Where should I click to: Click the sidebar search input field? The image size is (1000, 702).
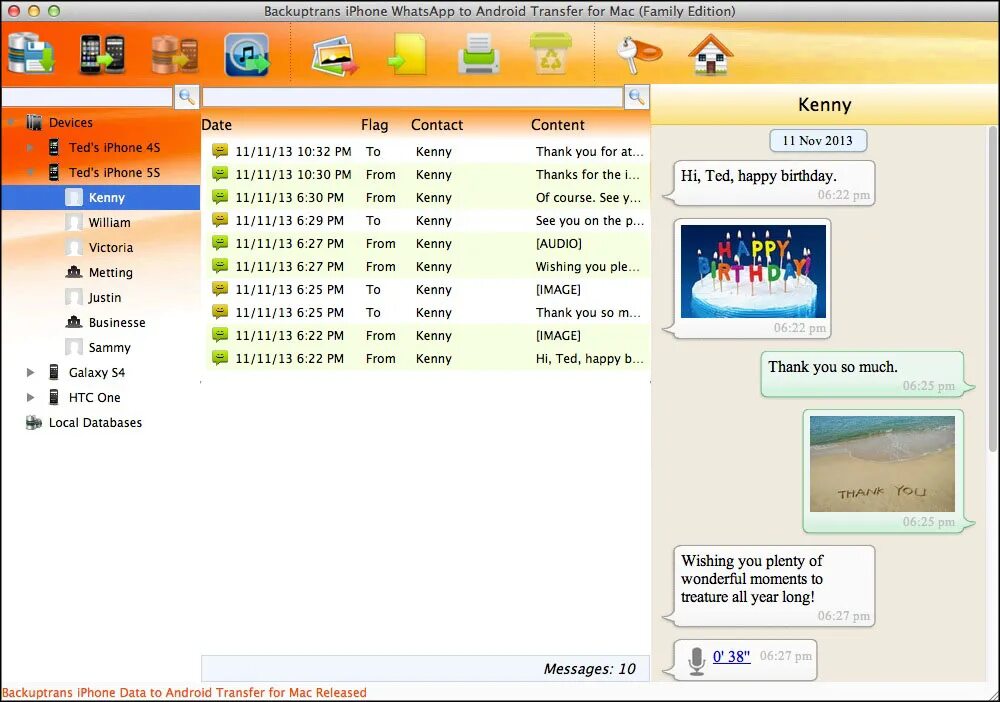(x=87, y=97)
